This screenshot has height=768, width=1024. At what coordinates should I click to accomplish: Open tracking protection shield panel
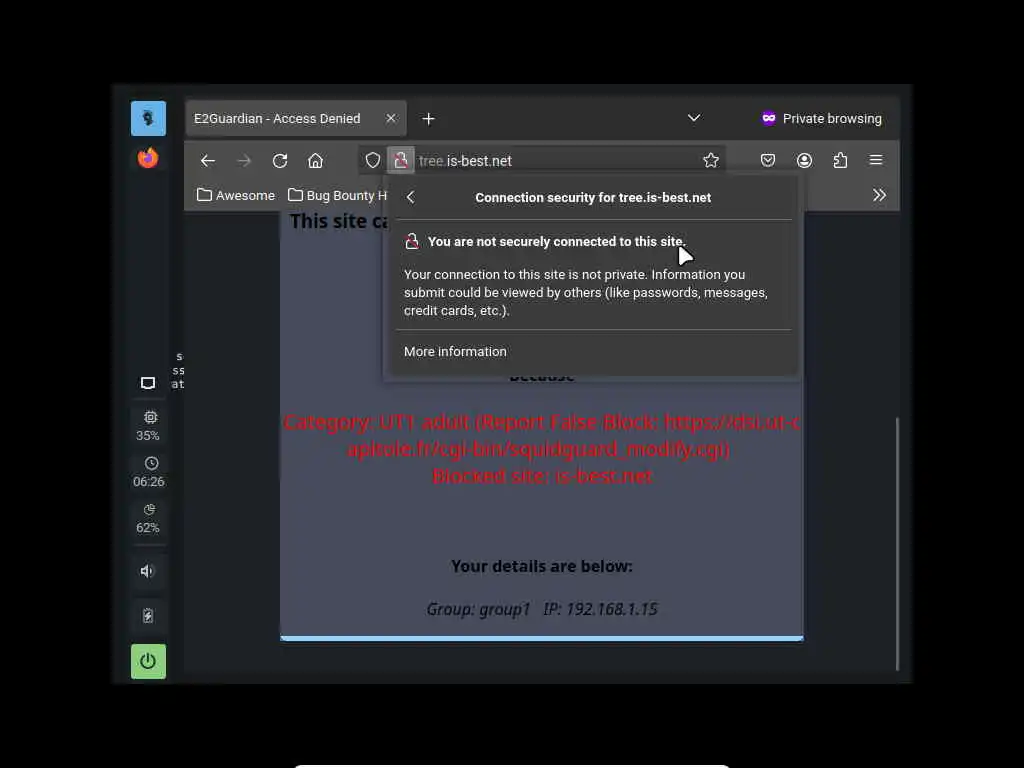click(x=372, y=161)
